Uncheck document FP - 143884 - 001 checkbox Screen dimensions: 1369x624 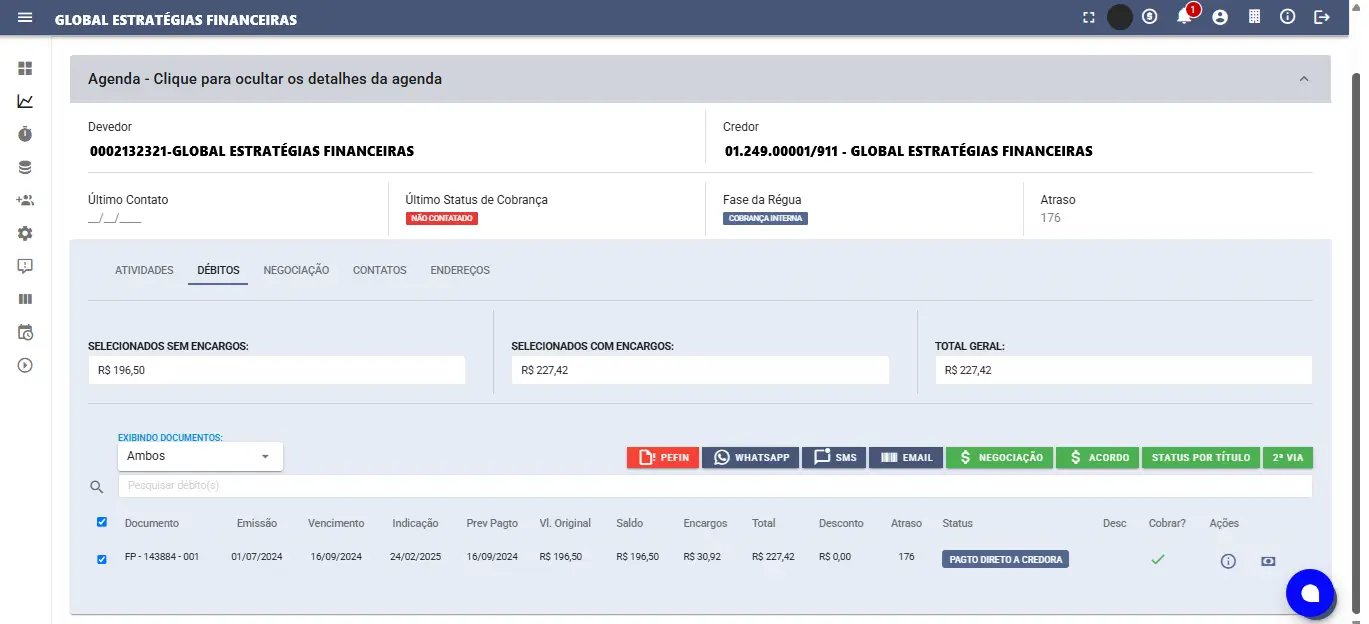point(102,559)
